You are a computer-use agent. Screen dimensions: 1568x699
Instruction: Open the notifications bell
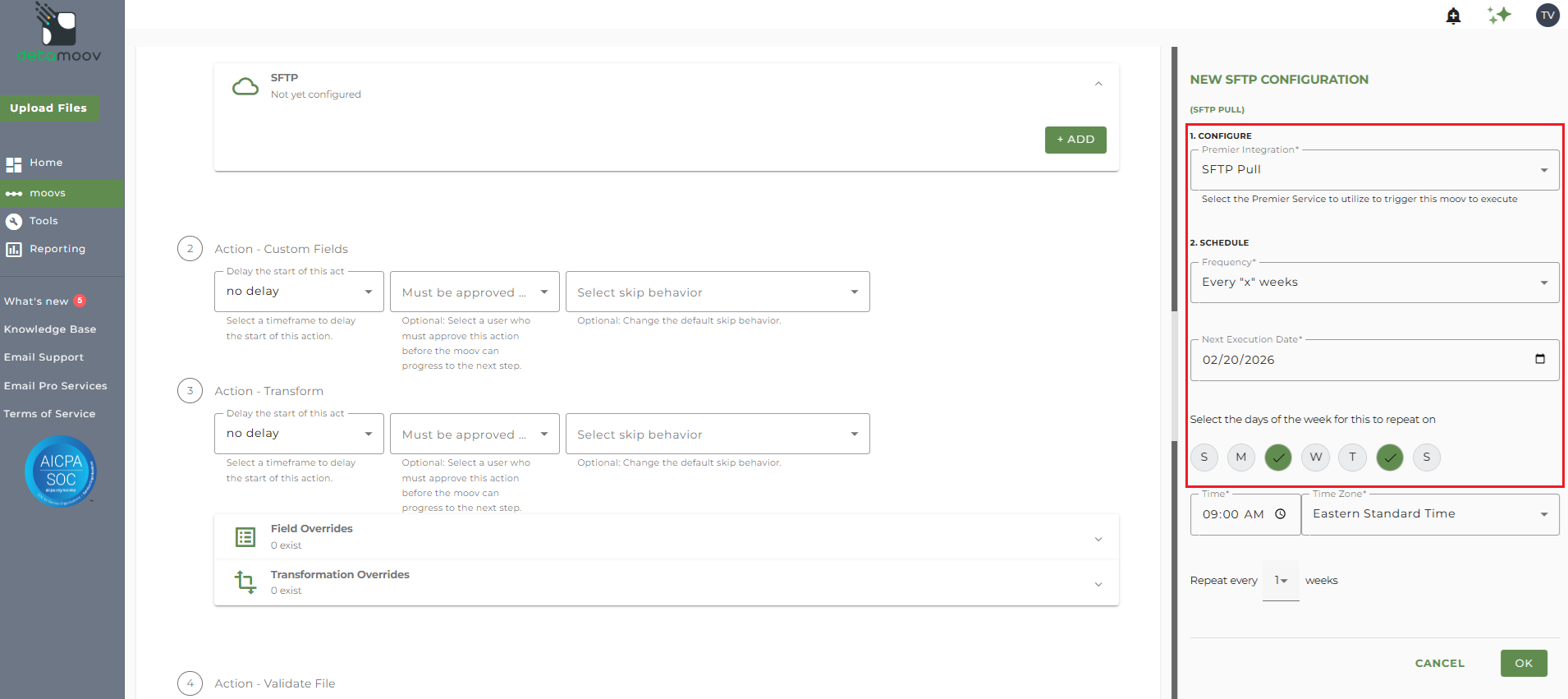coord(1453,16)
